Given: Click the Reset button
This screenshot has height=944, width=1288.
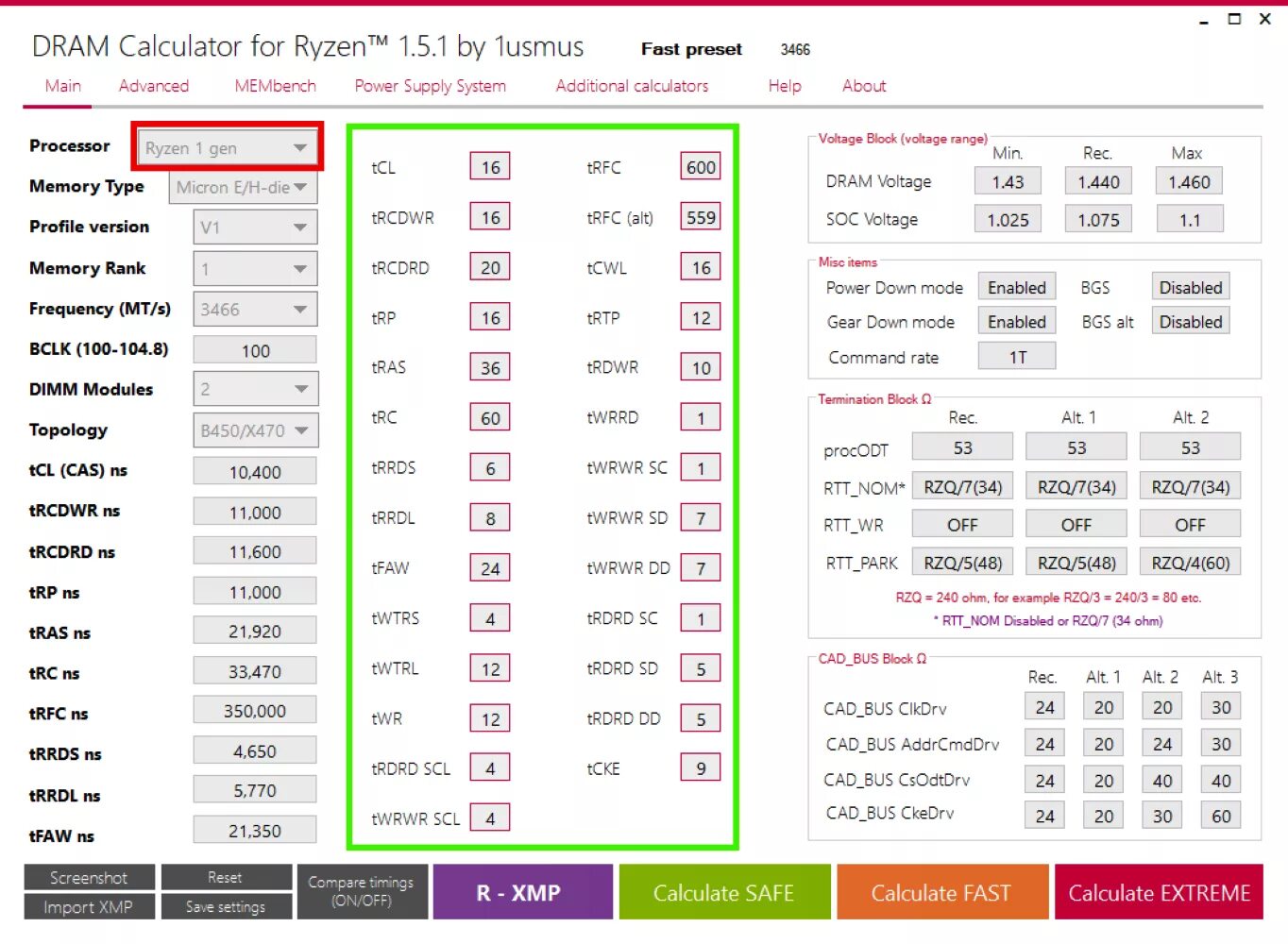Looking at the screenshot, I should pyautogui.click(x=226, y=878).
